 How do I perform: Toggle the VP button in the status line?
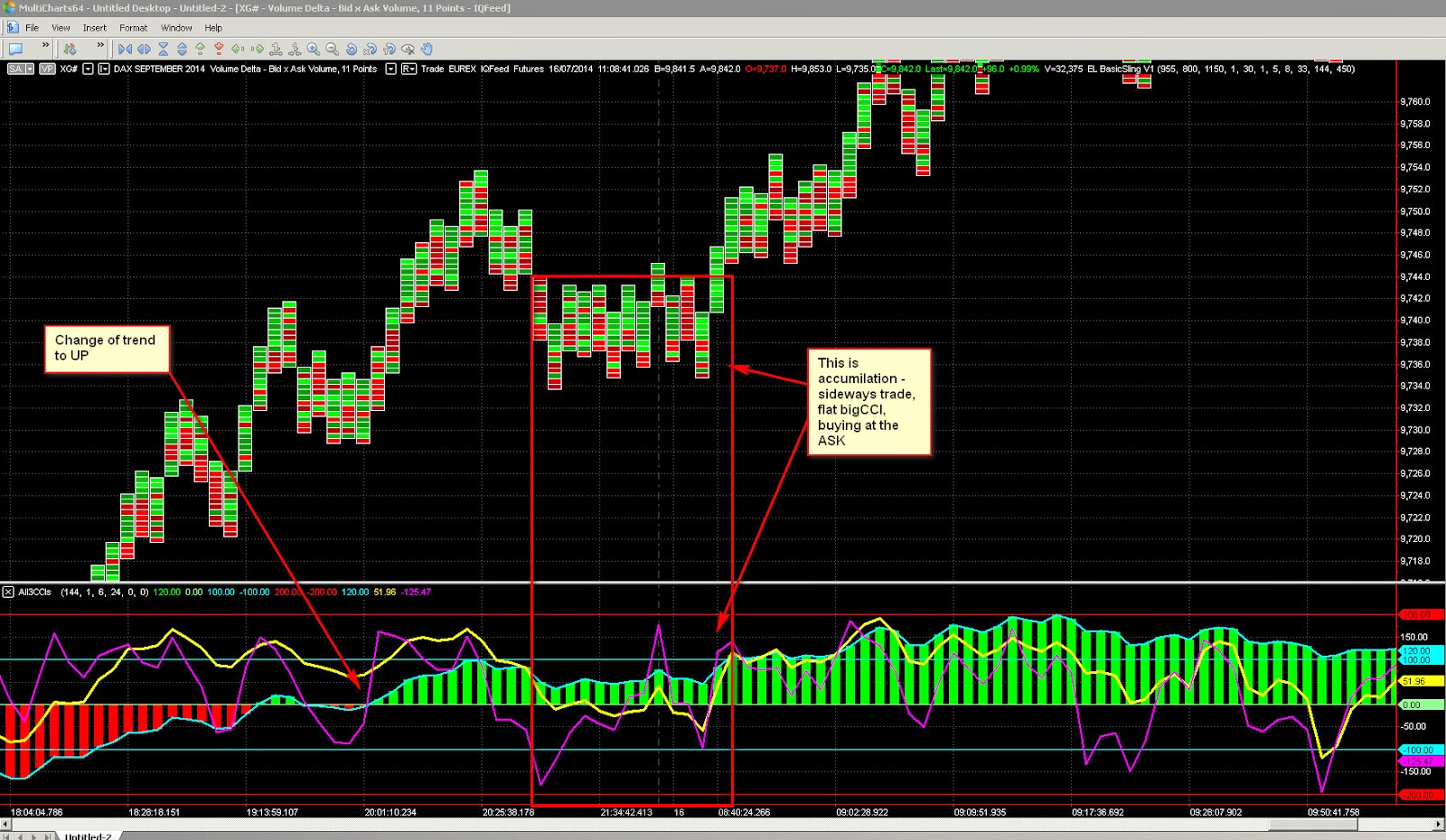pyautogui.click(x=46, y=69)
